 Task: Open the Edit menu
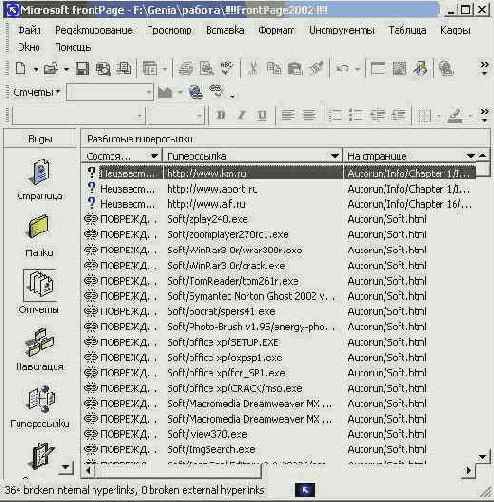pos(94,30)
